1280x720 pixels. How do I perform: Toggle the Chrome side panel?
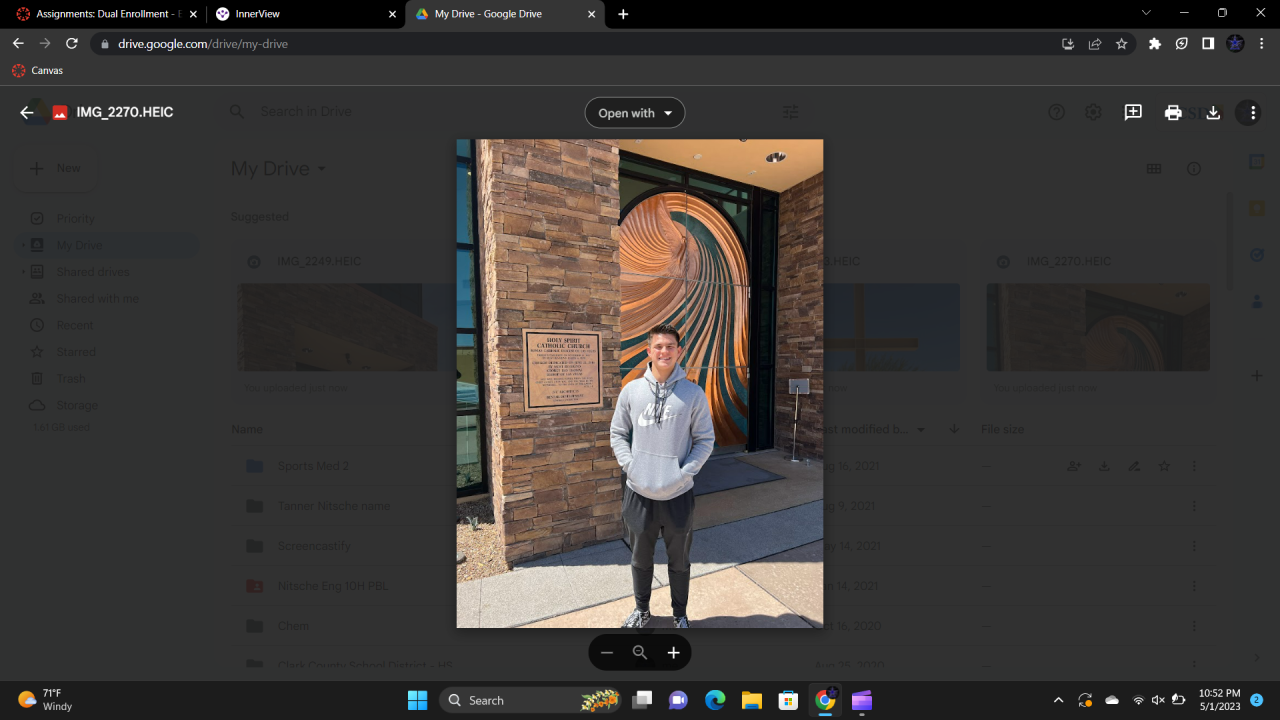[x=1208, y=44]
